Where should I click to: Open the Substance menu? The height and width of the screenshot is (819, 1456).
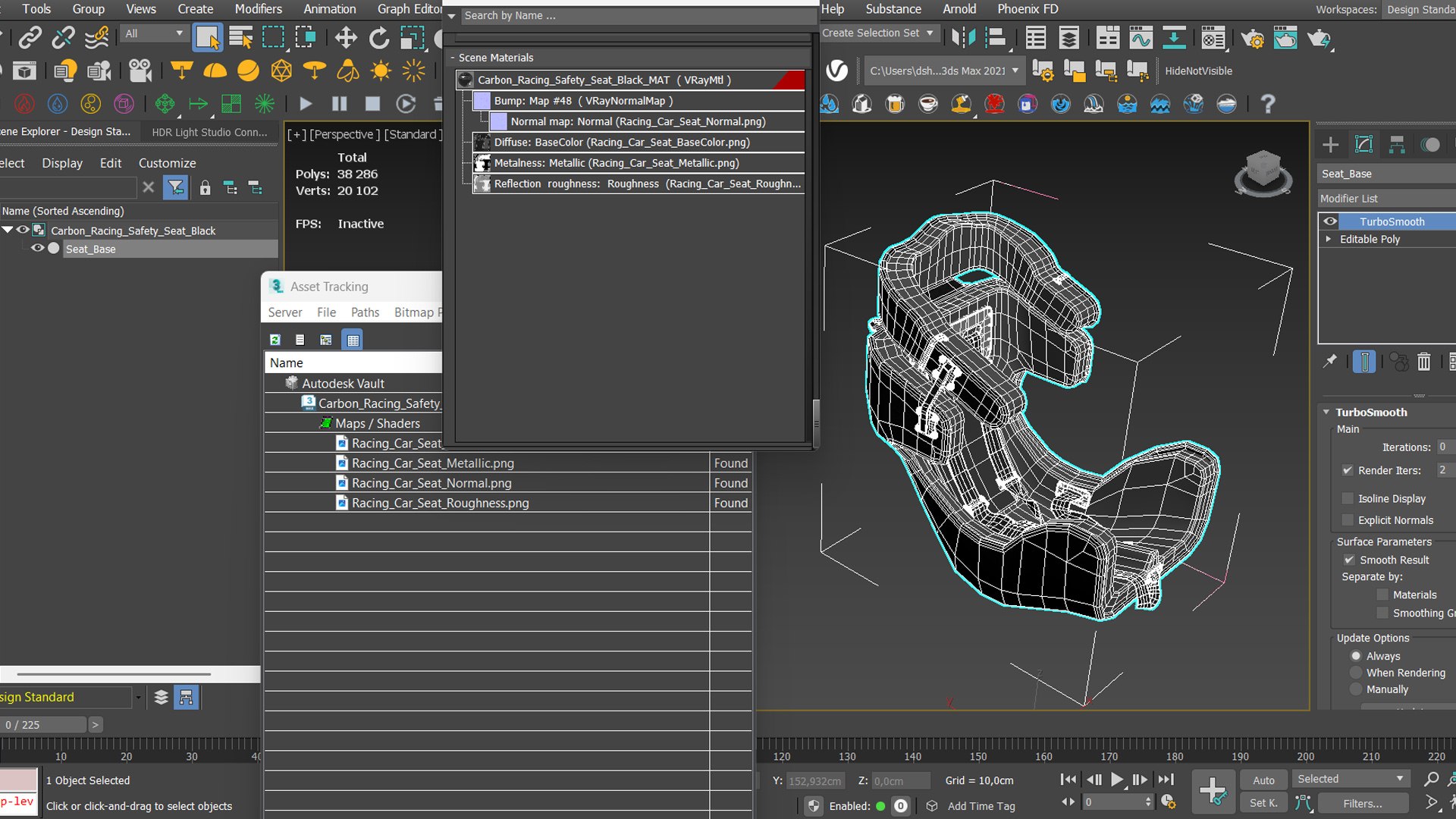pos(893,9)
